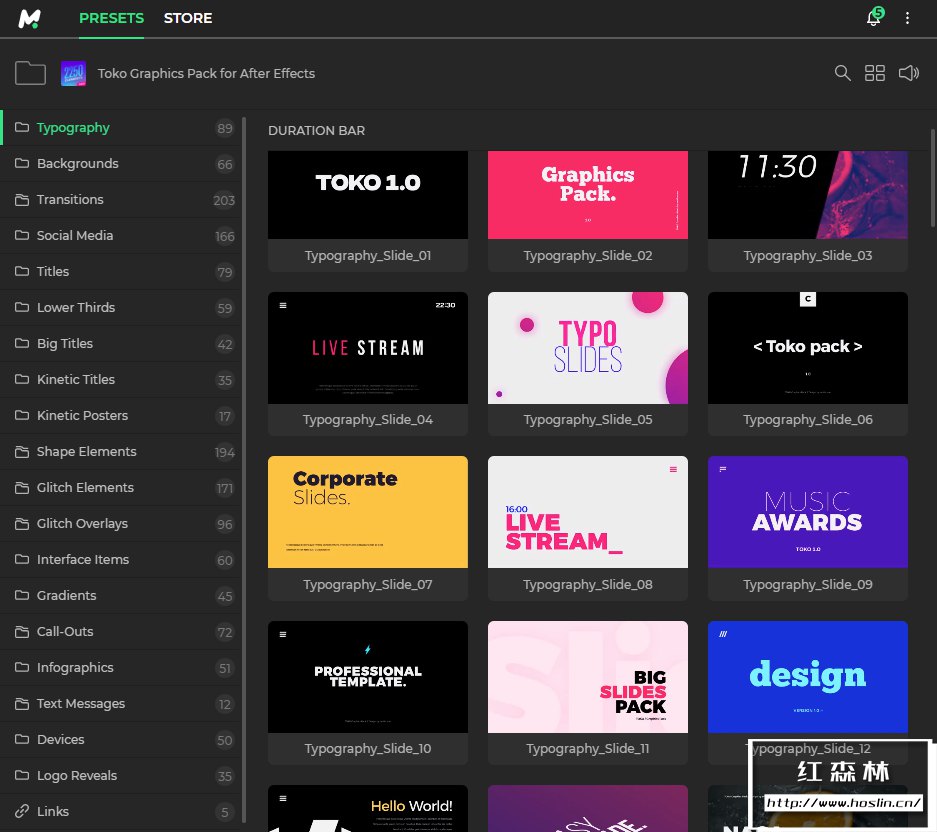This screenshot has width=937, height=832.
Task: Open the Big Titles category
Action: tap(121, 344)
